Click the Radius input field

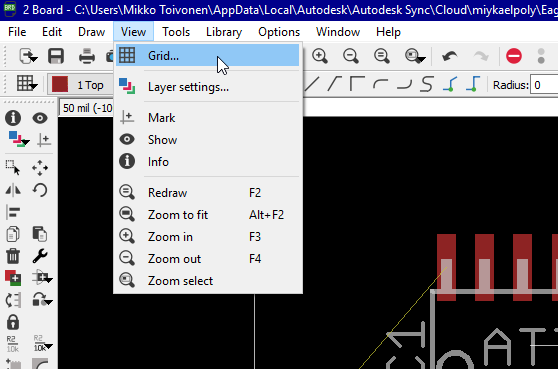pyautogui.click(x=544, y=85)
